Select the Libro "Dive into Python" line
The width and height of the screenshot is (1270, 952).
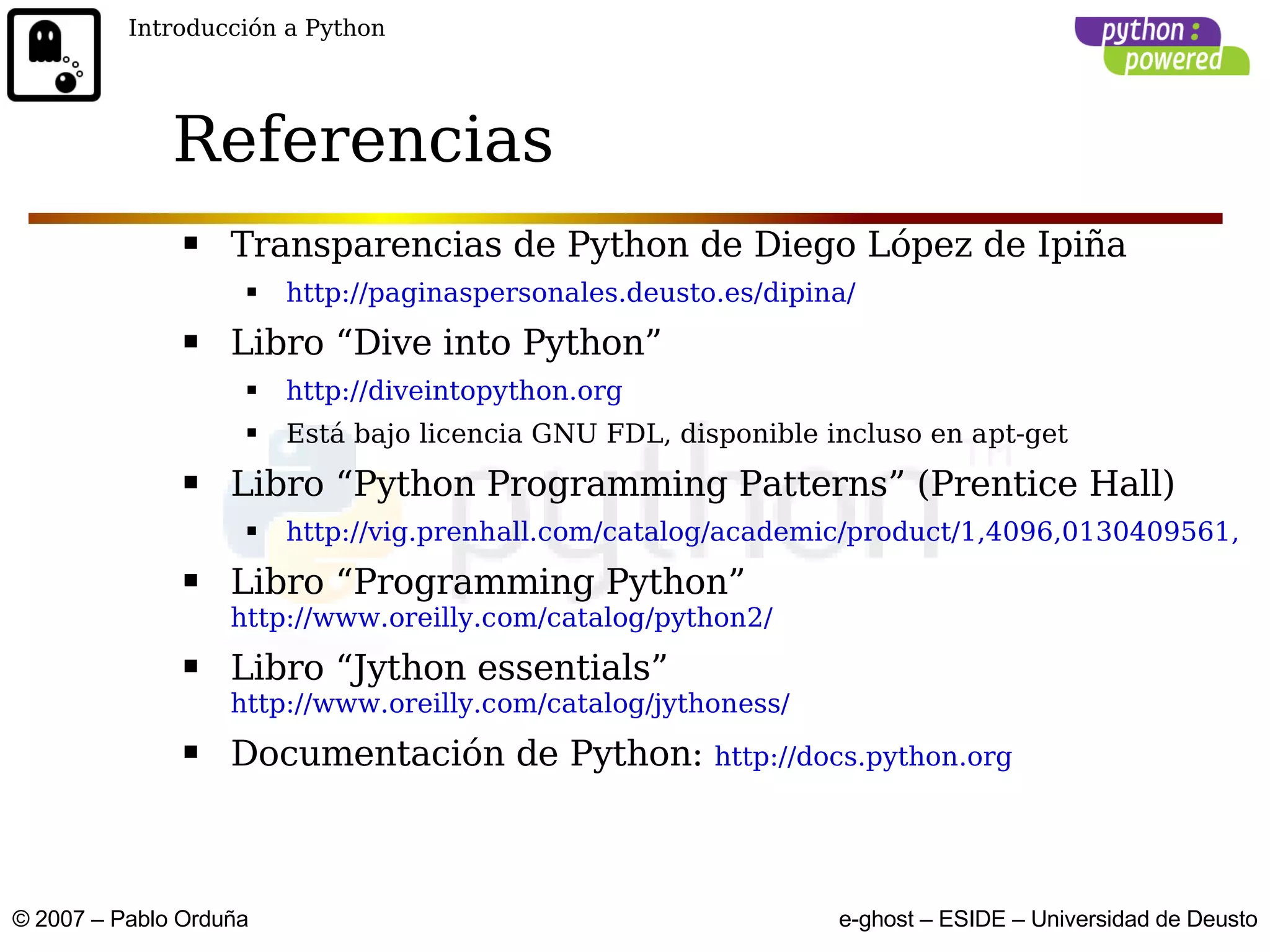point(445,343)
